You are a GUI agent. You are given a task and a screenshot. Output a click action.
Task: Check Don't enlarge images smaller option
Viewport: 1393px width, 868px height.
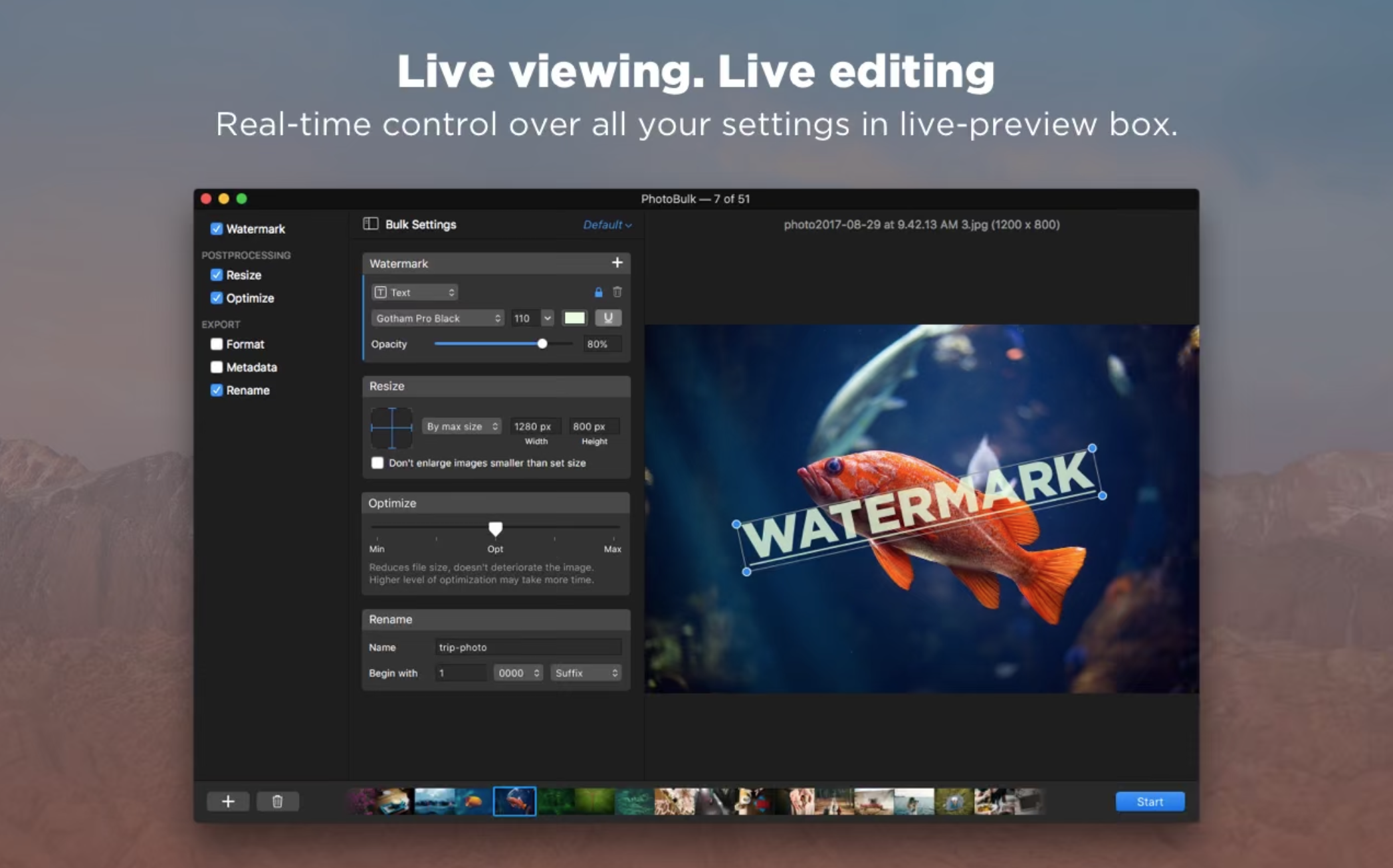click(x=377, y=463)
